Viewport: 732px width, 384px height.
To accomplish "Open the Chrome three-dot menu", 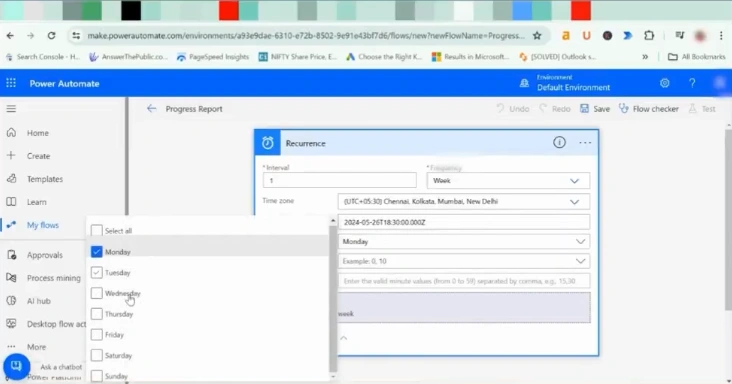I will tap(721, 35).
